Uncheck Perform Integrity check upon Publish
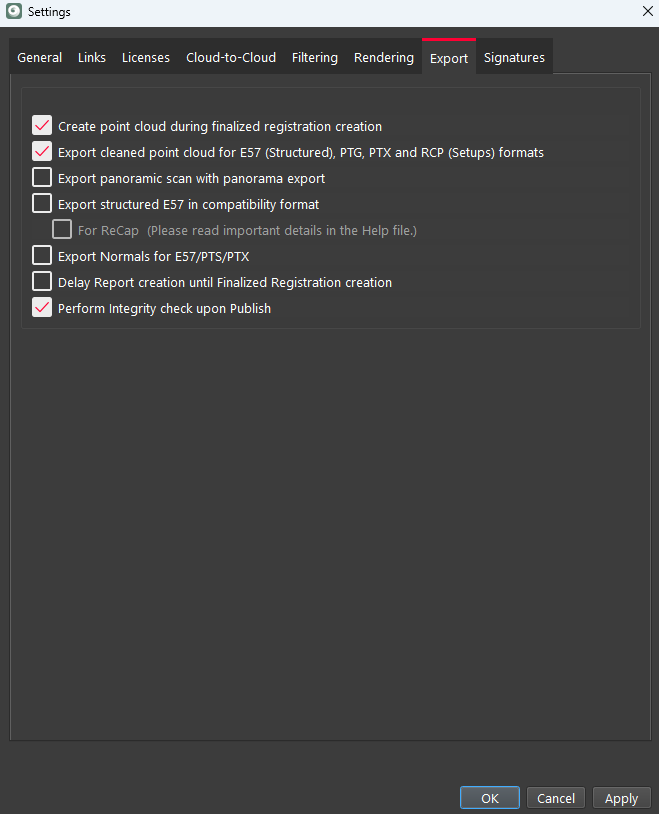Screen dimensions: 659x814 tap(42, 308)
